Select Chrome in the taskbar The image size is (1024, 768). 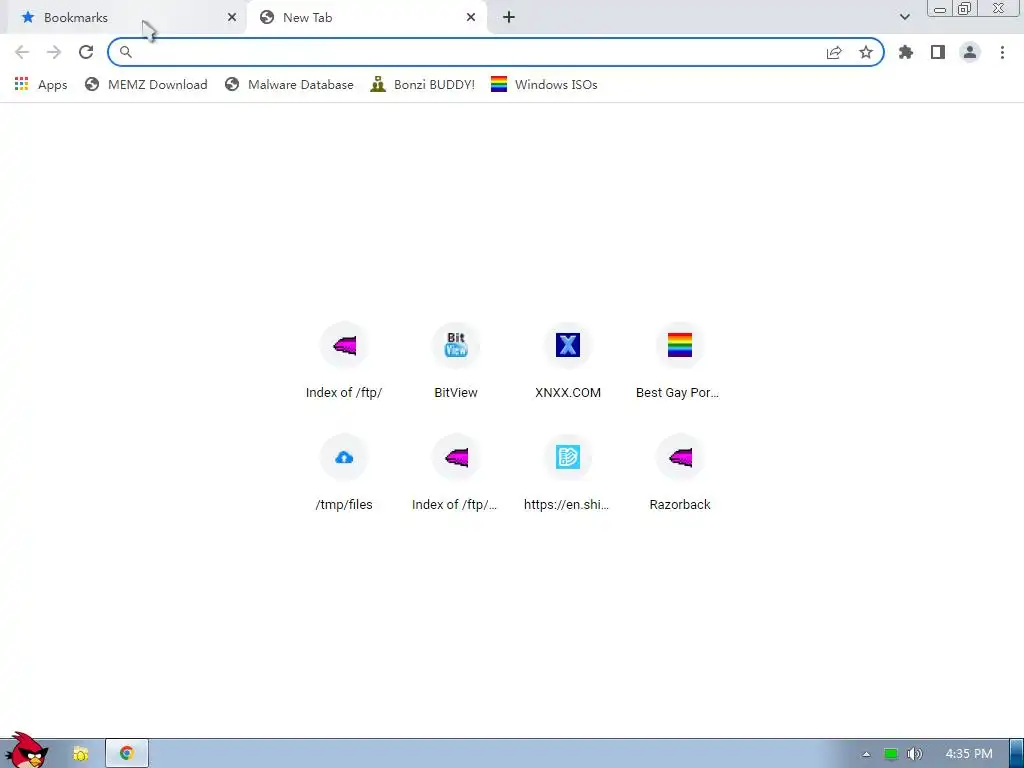127,754
